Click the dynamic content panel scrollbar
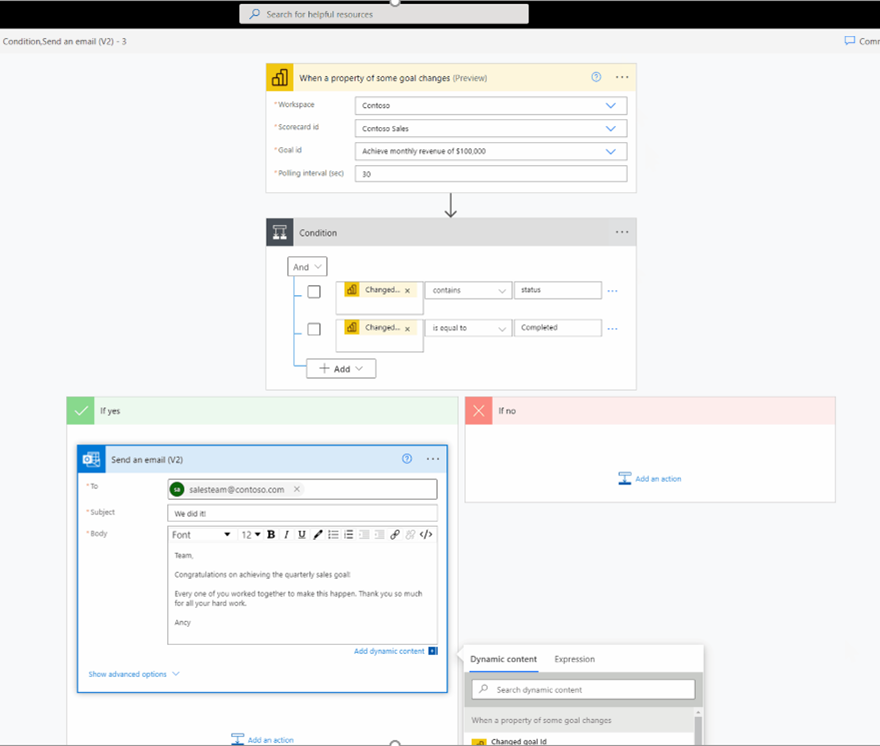Screen dimensions: 880x746 (x=698, y=729)
